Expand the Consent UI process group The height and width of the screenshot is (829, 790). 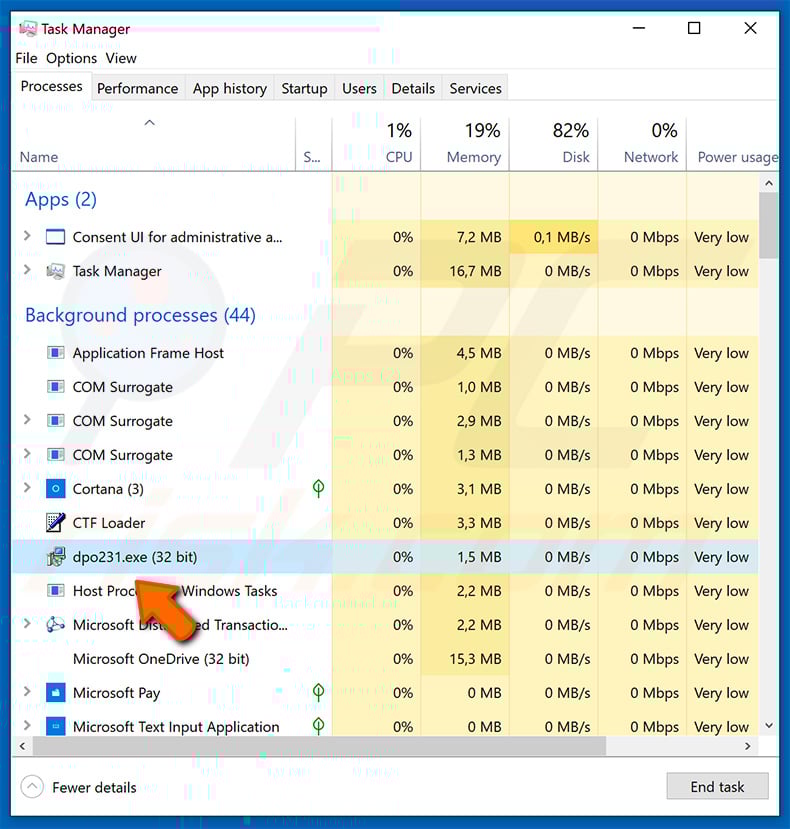click(x=27, y=236)
